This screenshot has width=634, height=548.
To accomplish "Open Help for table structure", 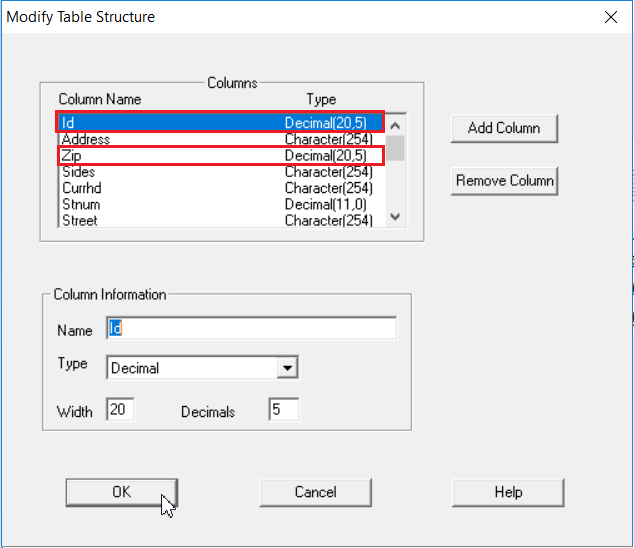I will 508,492.
